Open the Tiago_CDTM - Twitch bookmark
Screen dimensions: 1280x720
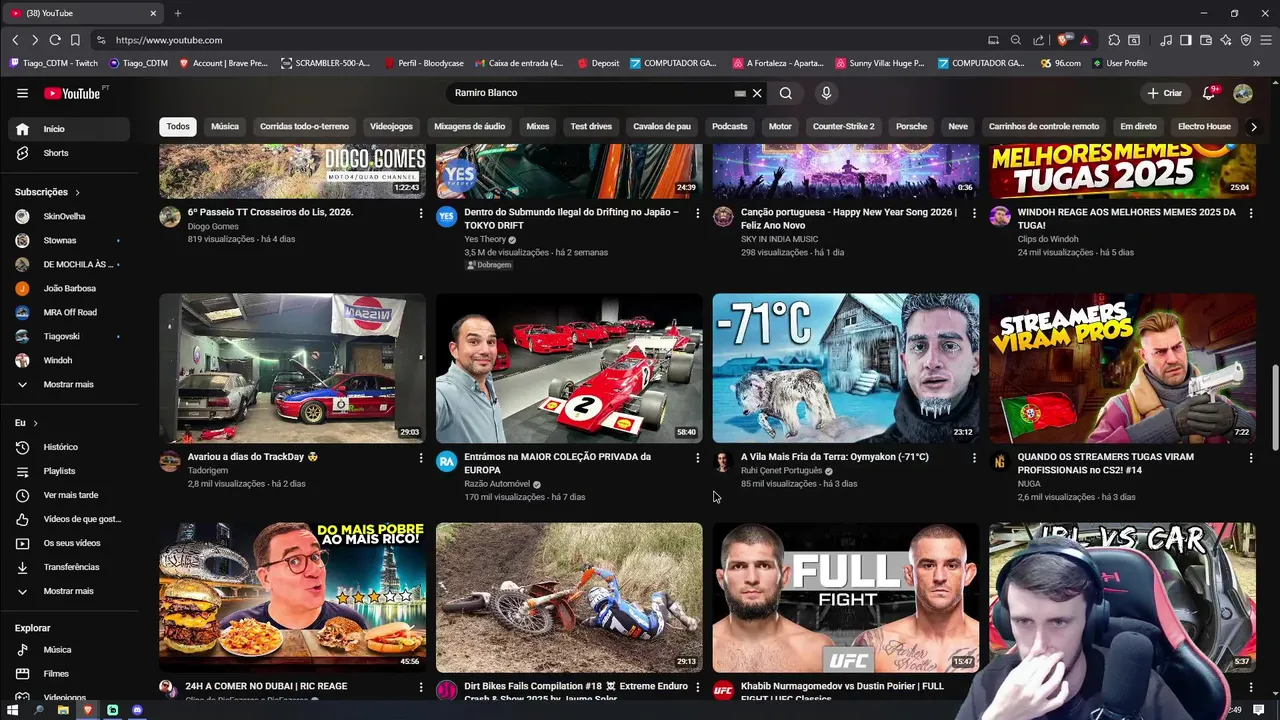click(54, 63)
